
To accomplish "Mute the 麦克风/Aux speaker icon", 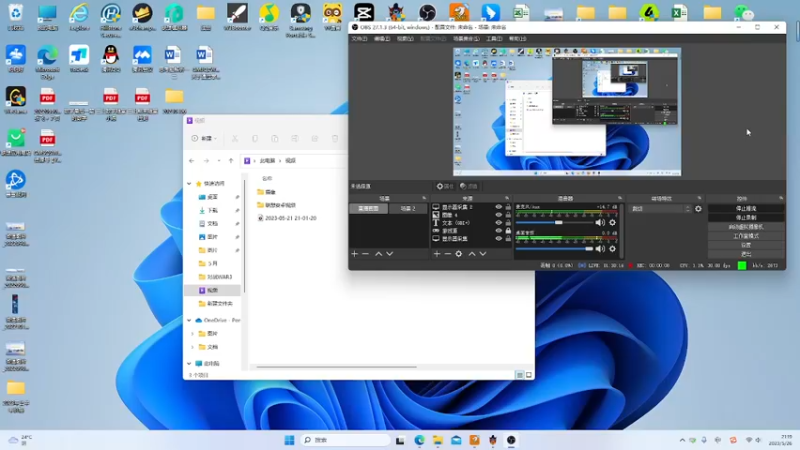I will point(600,222).
